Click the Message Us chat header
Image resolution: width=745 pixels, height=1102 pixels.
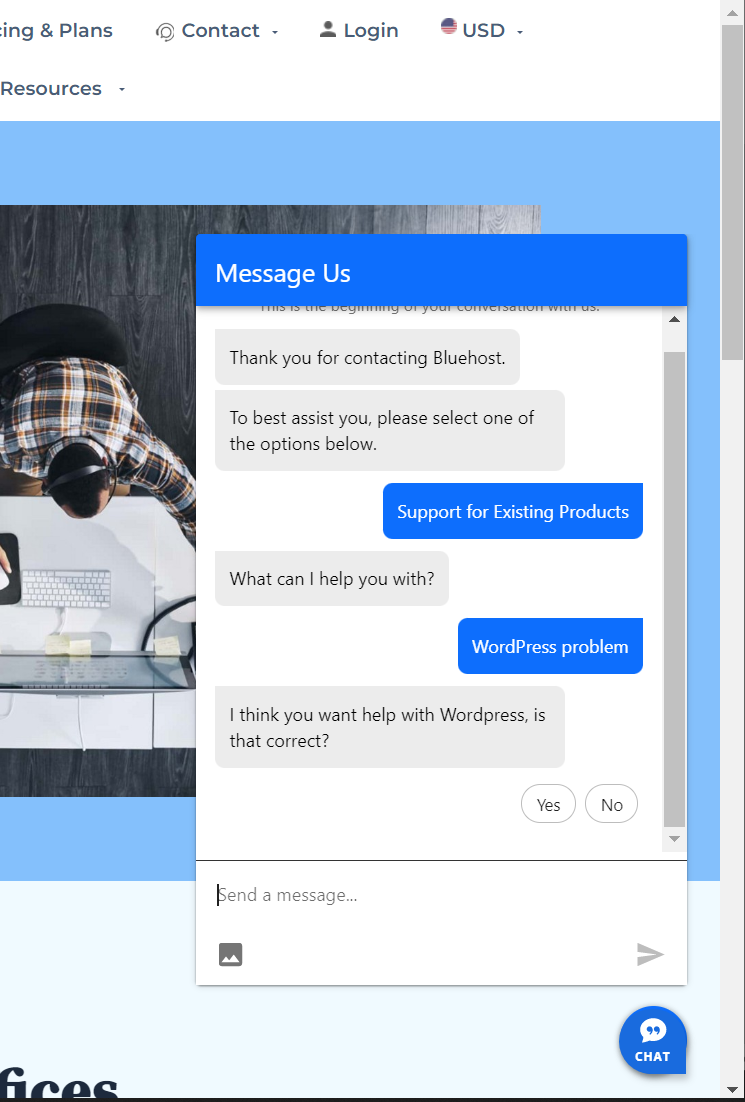(x=441, y=271)
